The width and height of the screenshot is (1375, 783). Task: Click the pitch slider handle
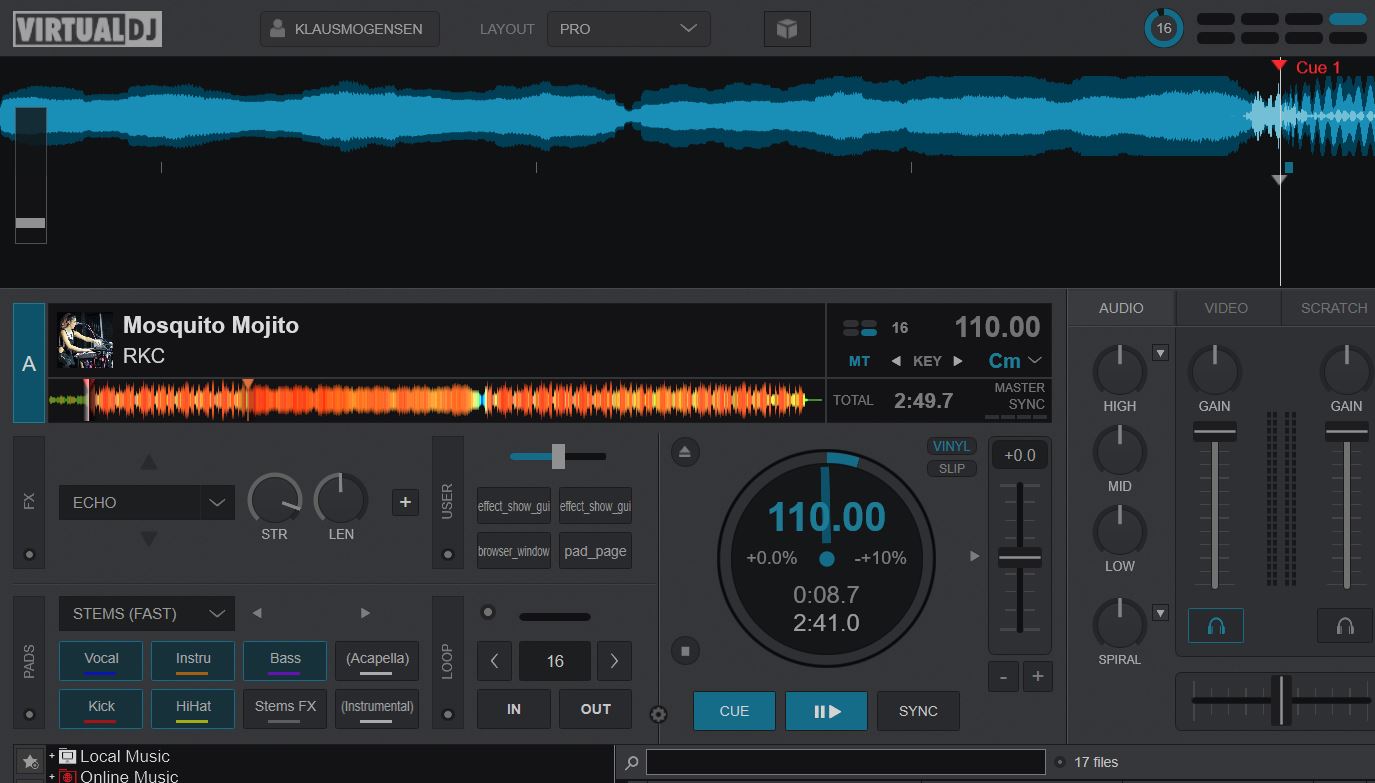click(x=1019, y=558)
